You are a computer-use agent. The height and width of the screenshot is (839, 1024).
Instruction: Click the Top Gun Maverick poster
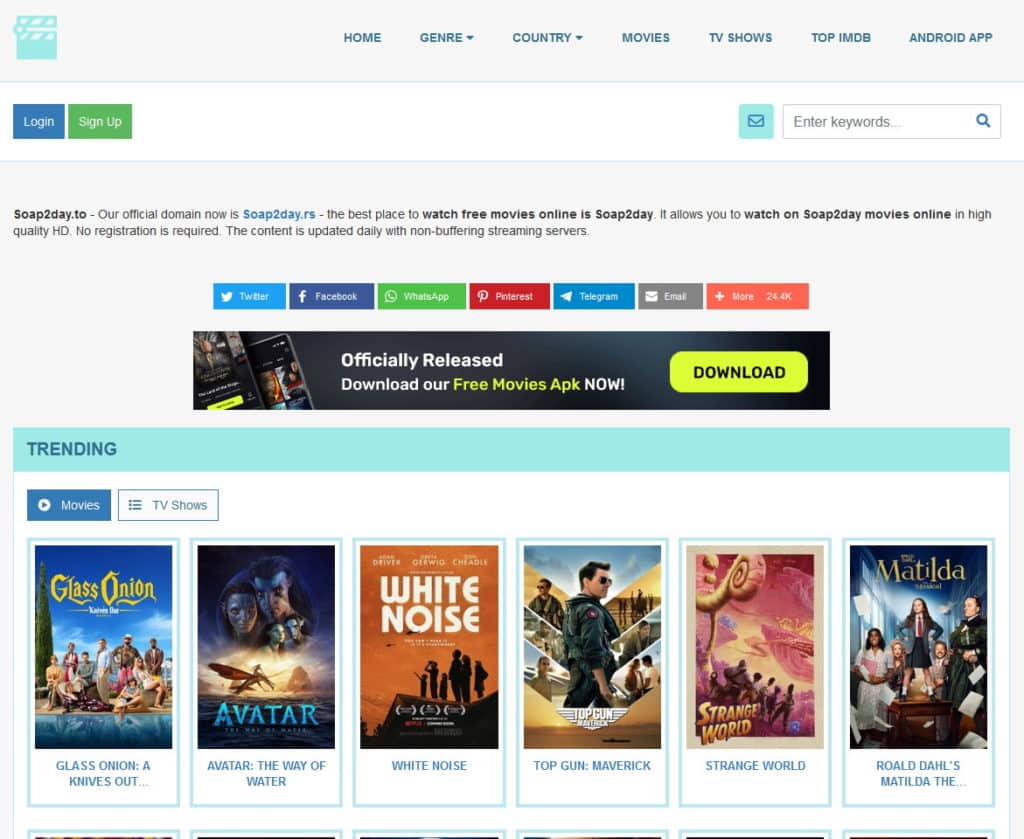click(592, 647)
